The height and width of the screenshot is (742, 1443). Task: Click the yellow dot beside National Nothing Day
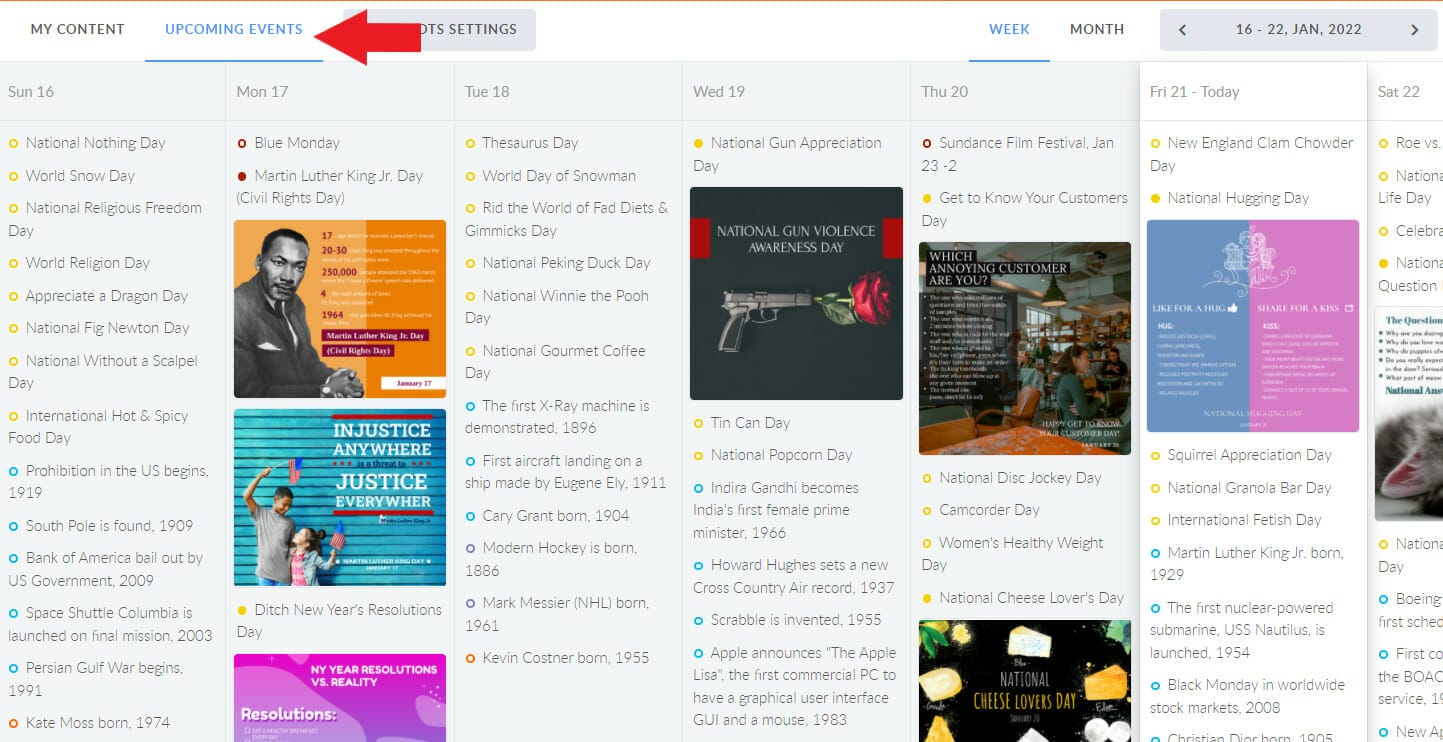pos(14,144)
